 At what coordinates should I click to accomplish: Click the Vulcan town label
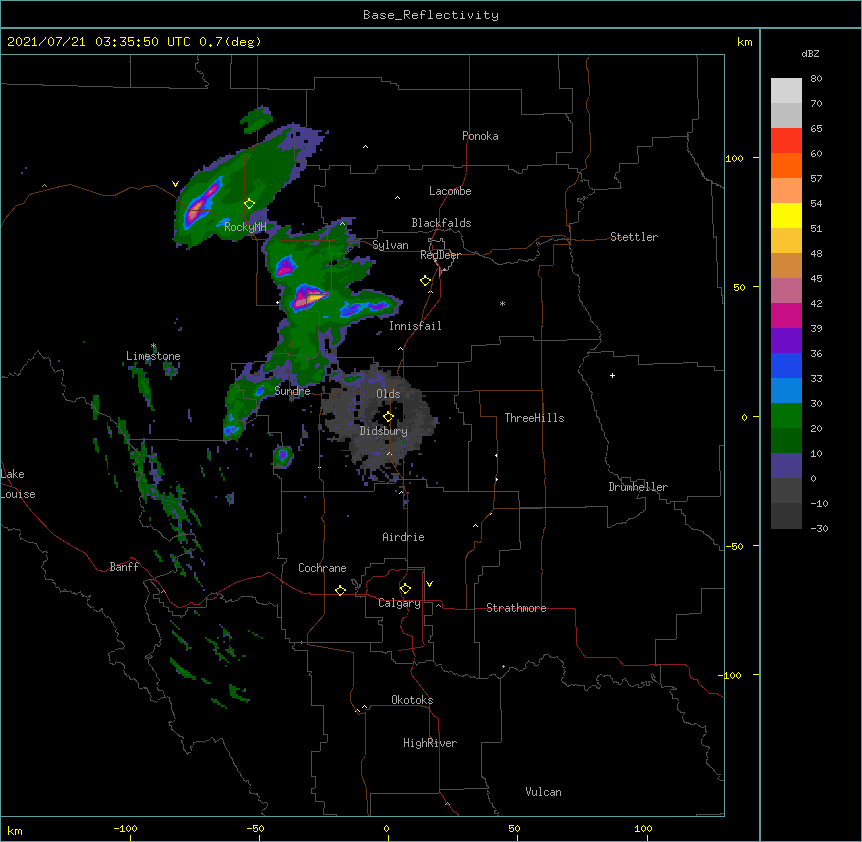(543, 792)
